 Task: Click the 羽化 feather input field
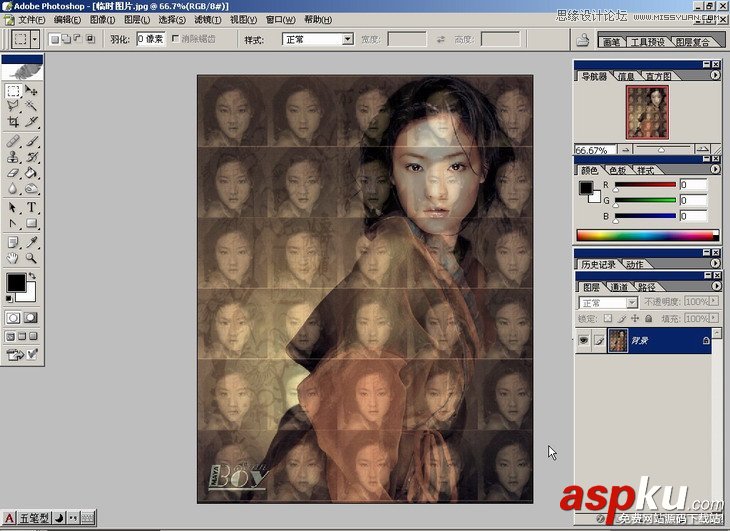151,39
